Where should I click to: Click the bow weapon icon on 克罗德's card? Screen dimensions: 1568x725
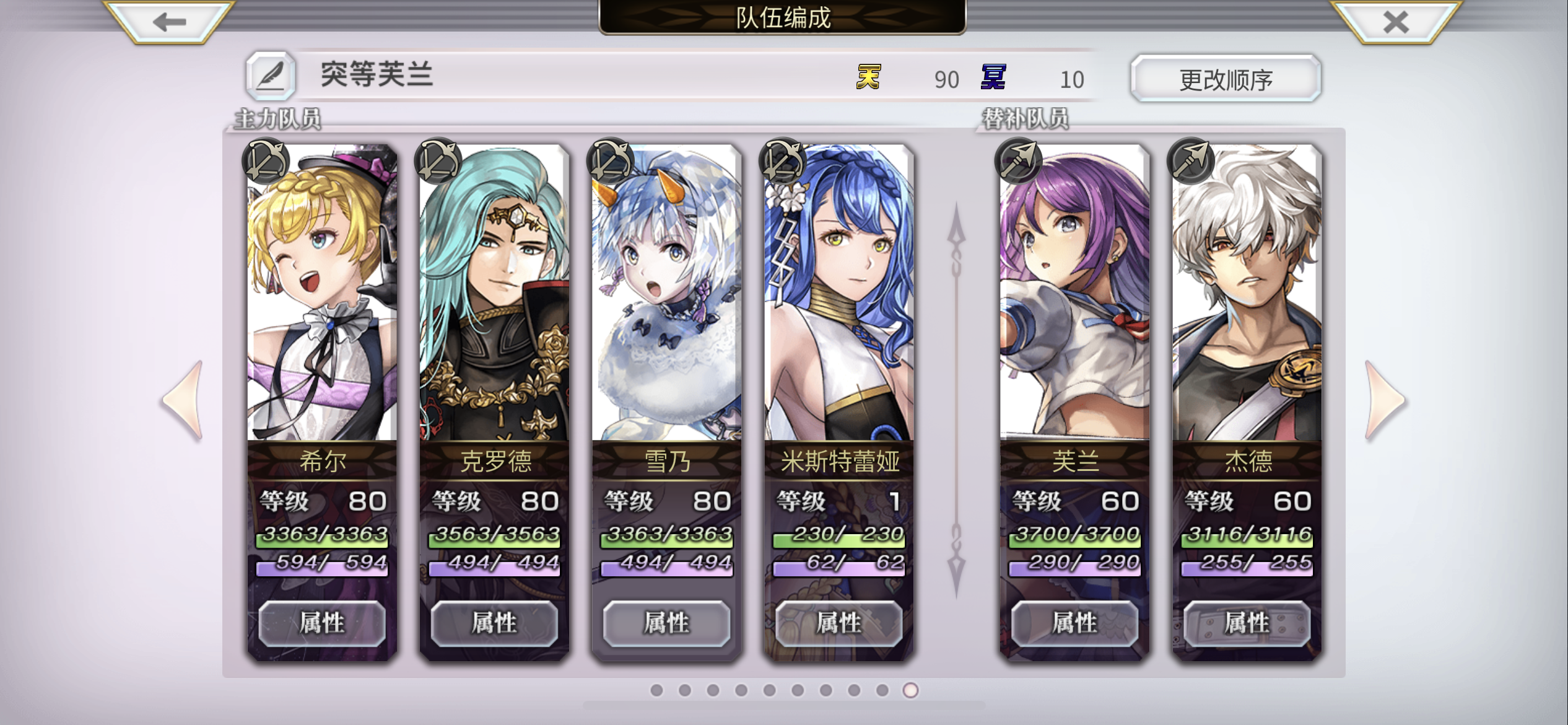pyautogui.click(x=438, y=160)
